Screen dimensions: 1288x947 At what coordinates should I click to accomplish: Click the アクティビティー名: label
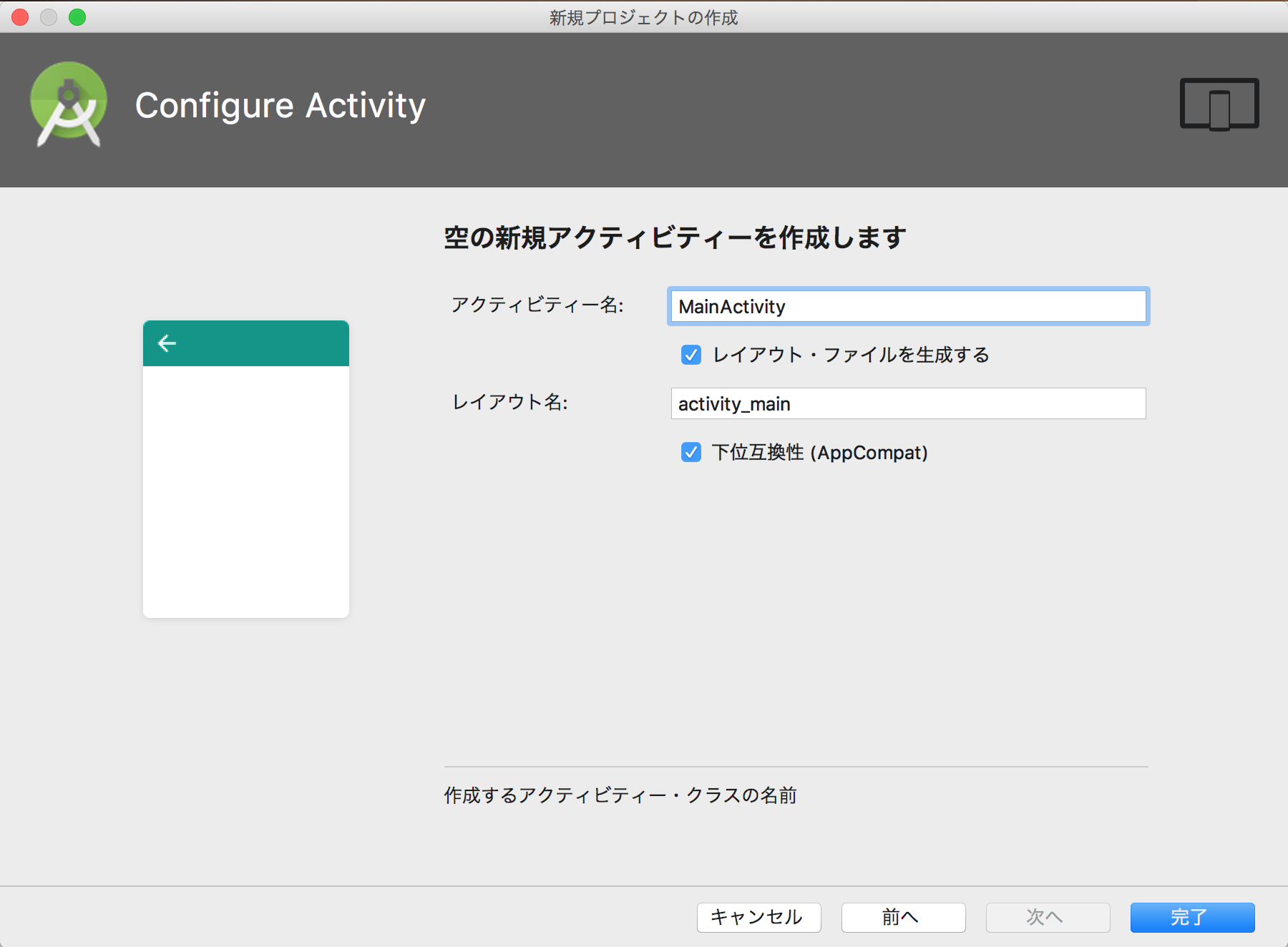point(537,305)
